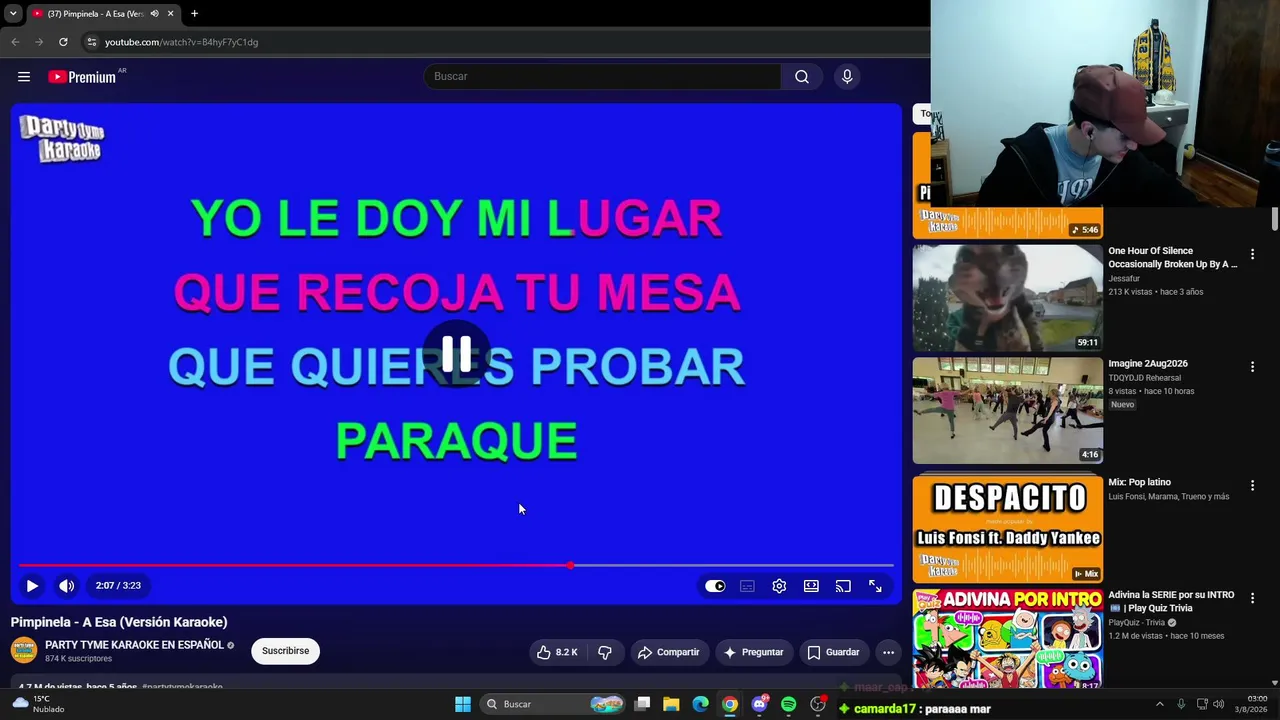Viewport: 1280px width, 720px height.
Task: Open the Compartir share dialog
Action: pyautogui.click(x=668, y=652)
